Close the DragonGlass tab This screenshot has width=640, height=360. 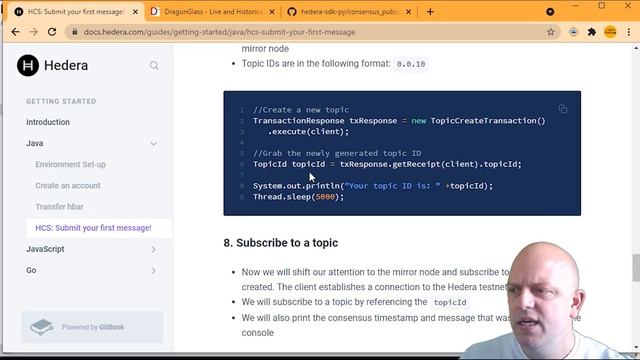point(272,12)
